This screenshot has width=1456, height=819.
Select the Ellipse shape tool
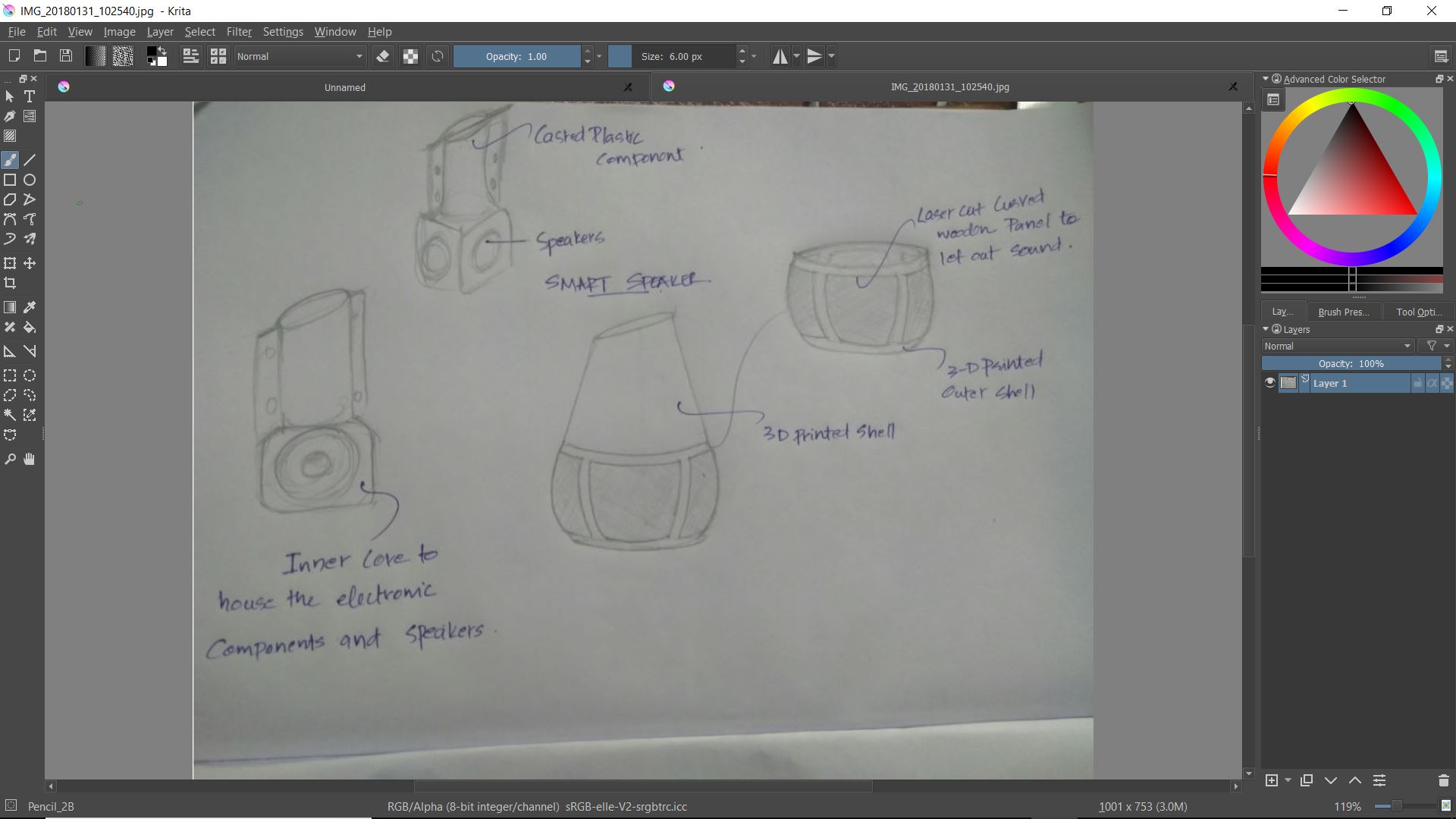point(30,180)
